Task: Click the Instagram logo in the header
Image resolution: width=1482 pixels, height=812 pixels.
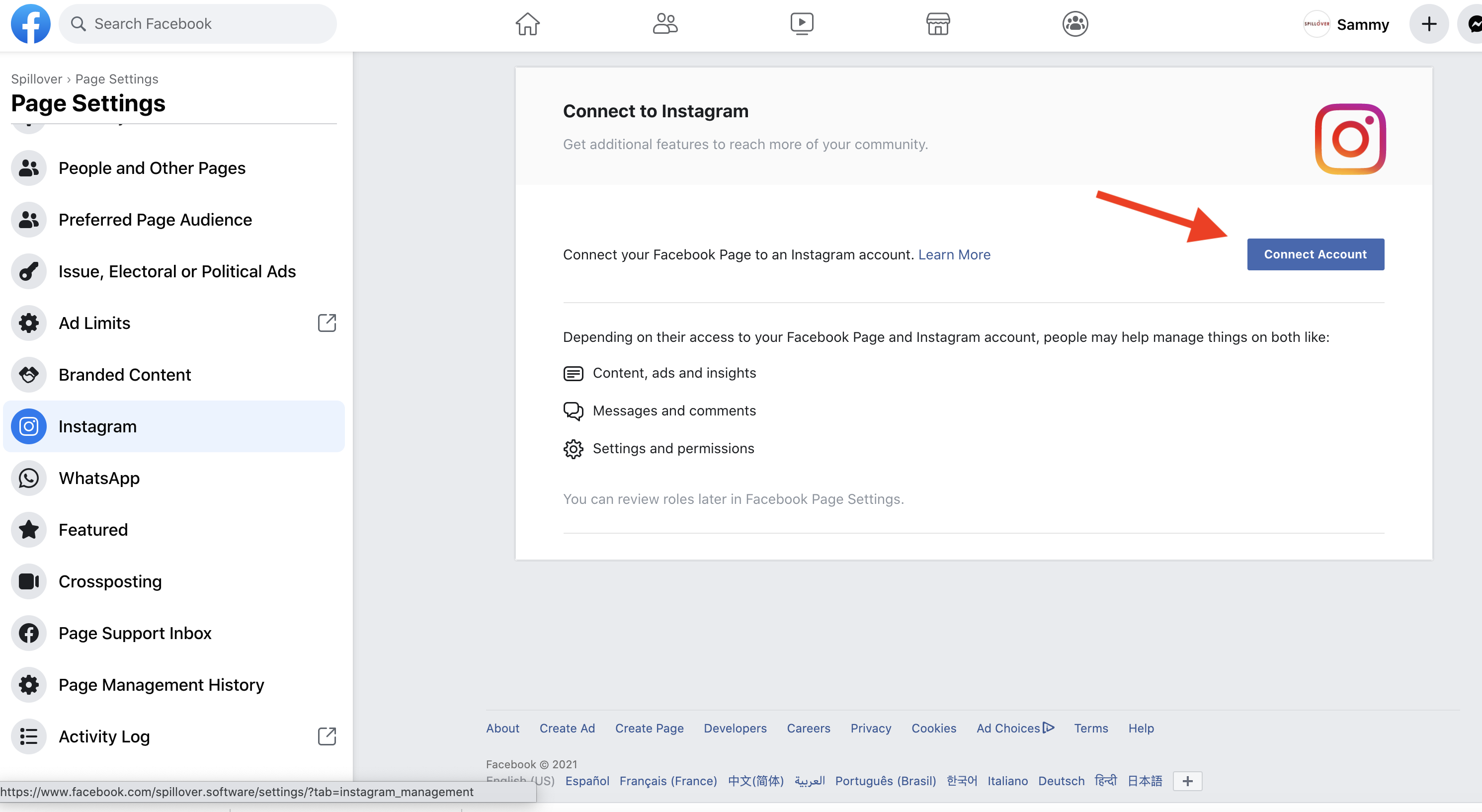Action: 1350,139
